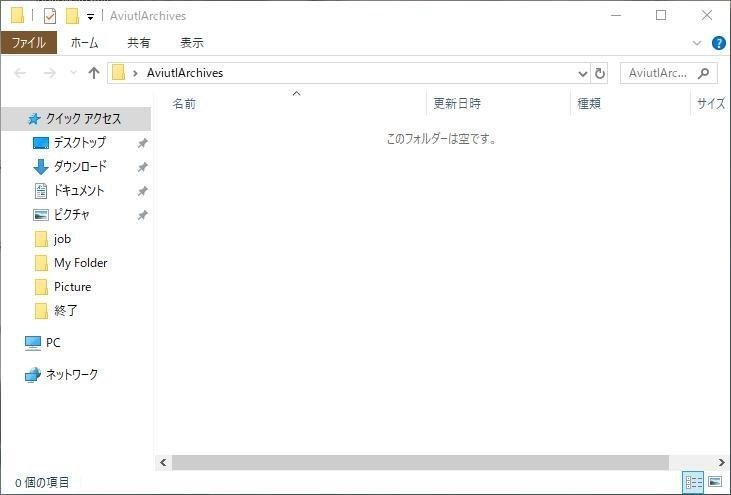Open the address bar history dropdown
The image size is (731, 495).
(x=582, y=74)
